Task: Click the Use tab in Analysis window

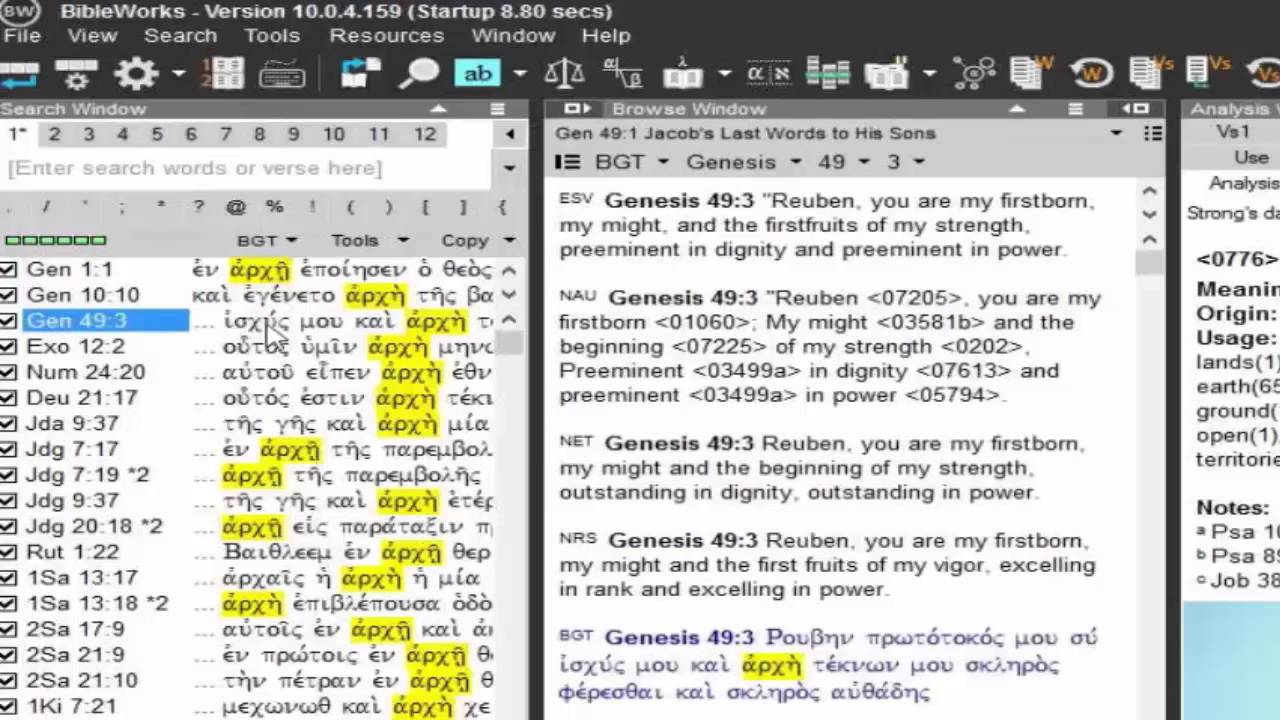Action: 1250,157
